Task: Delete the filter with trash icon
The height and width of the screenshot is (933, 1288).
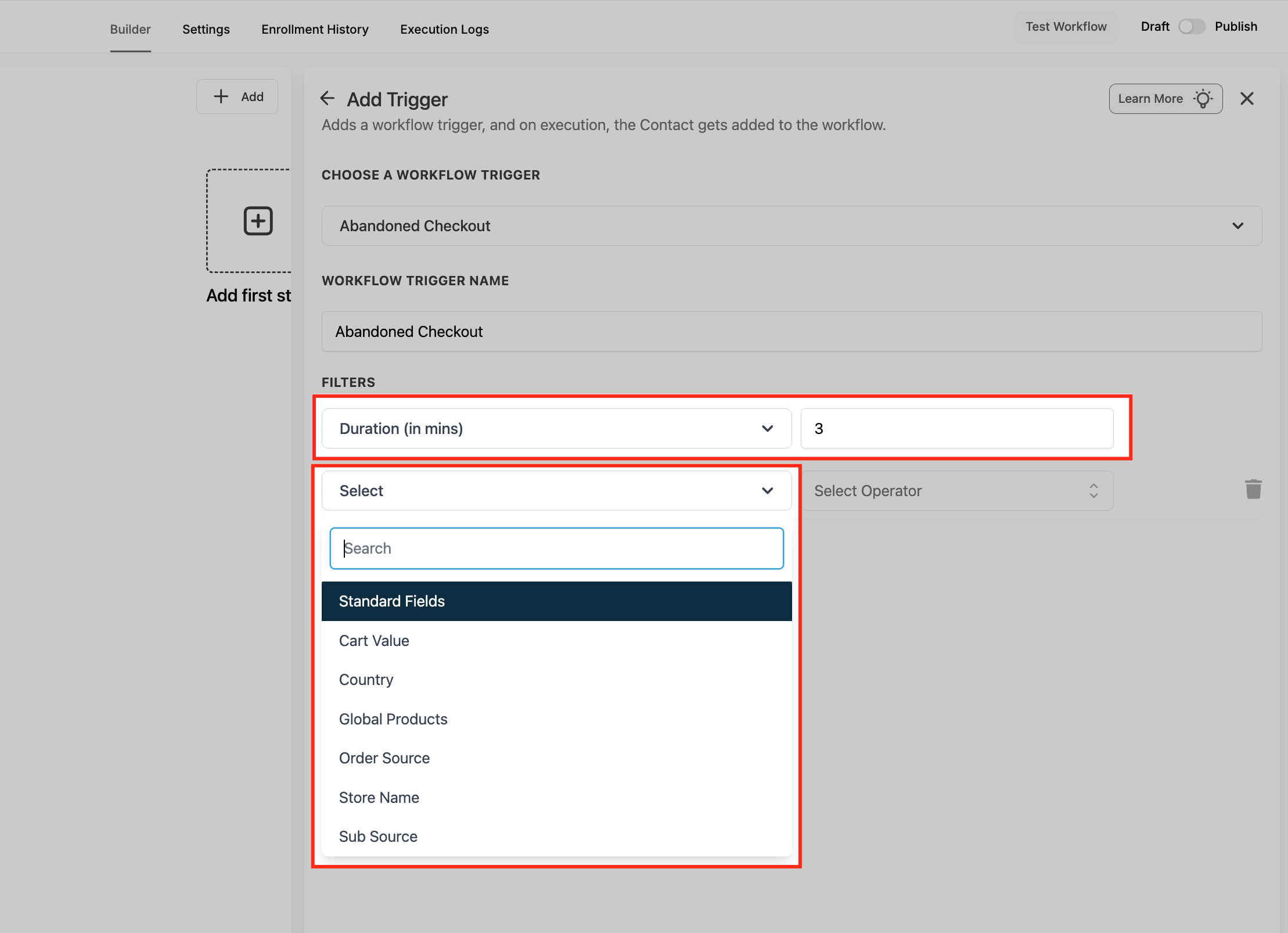Action: [1253, 490]
